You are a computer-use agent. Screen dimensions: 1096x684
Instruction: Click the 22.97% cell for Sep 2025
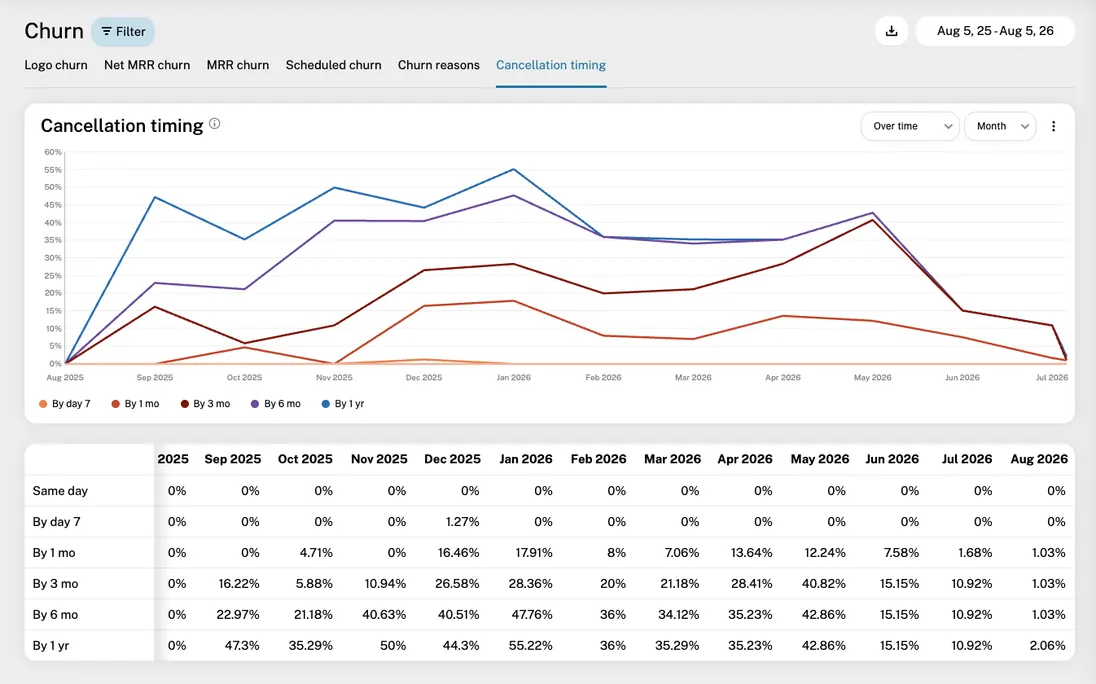[238, 615]
